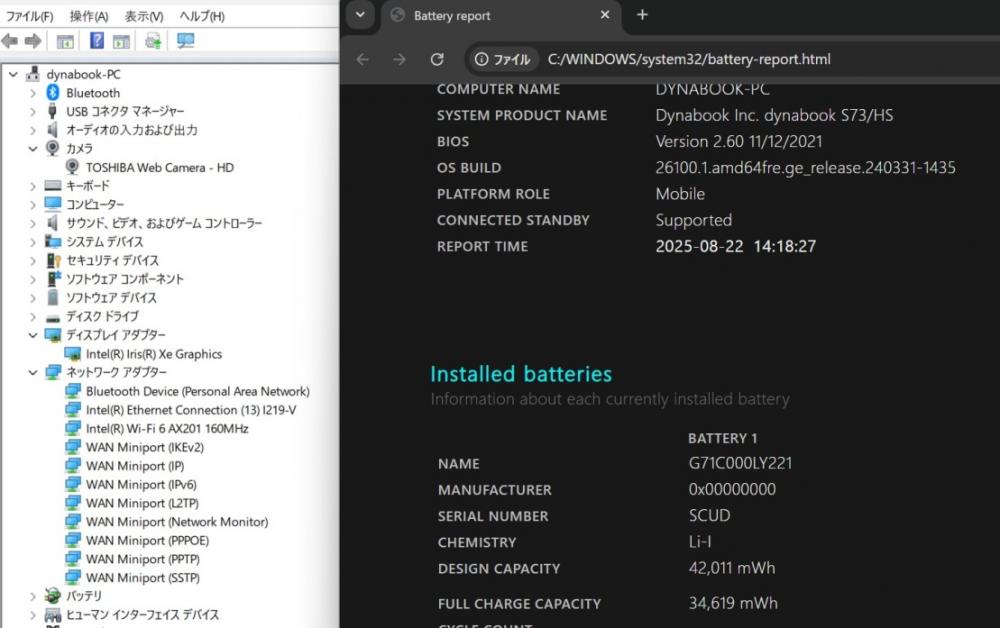Click the file info icon in address bar

click(x=482, y=59)
